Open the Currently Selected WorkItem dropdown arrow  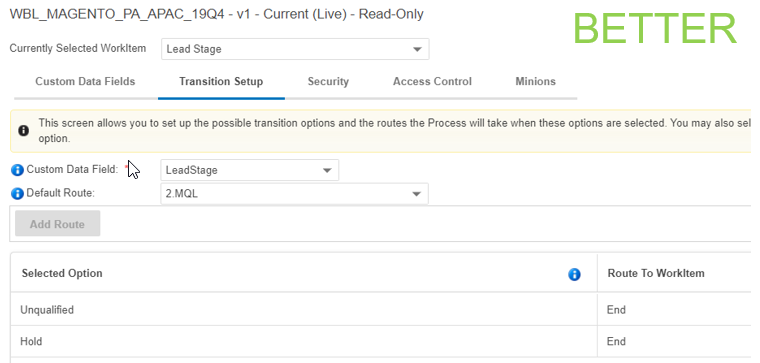point(417,49)
